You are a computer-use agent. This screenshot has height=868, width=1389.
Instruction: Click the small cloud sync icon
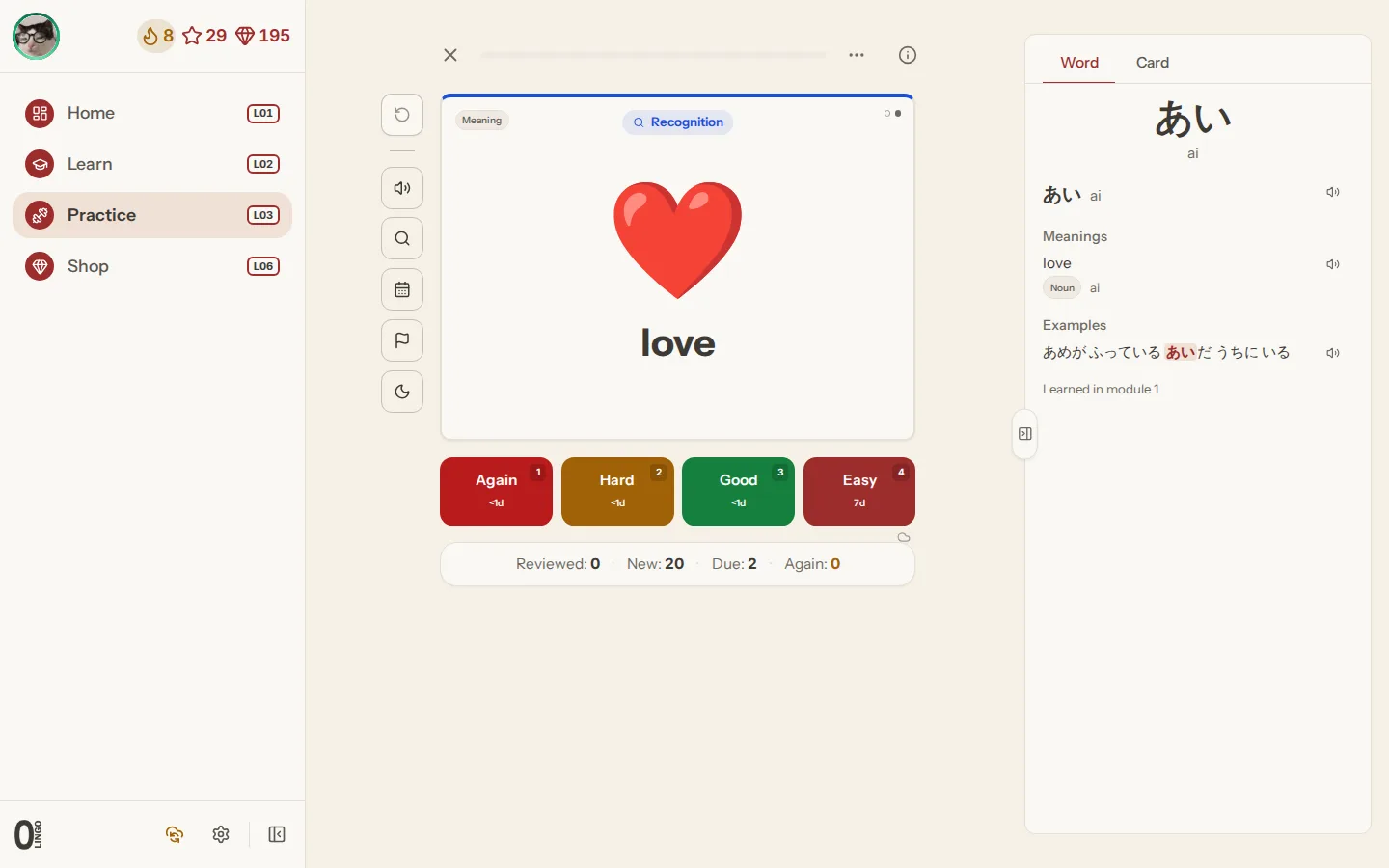click(904, 537)
